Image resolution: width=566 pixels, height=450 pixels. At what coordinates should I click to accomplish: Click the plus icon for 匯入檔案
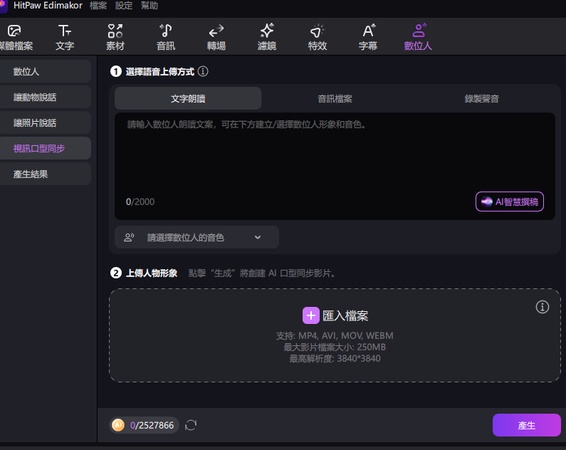(x=311, y=316)
